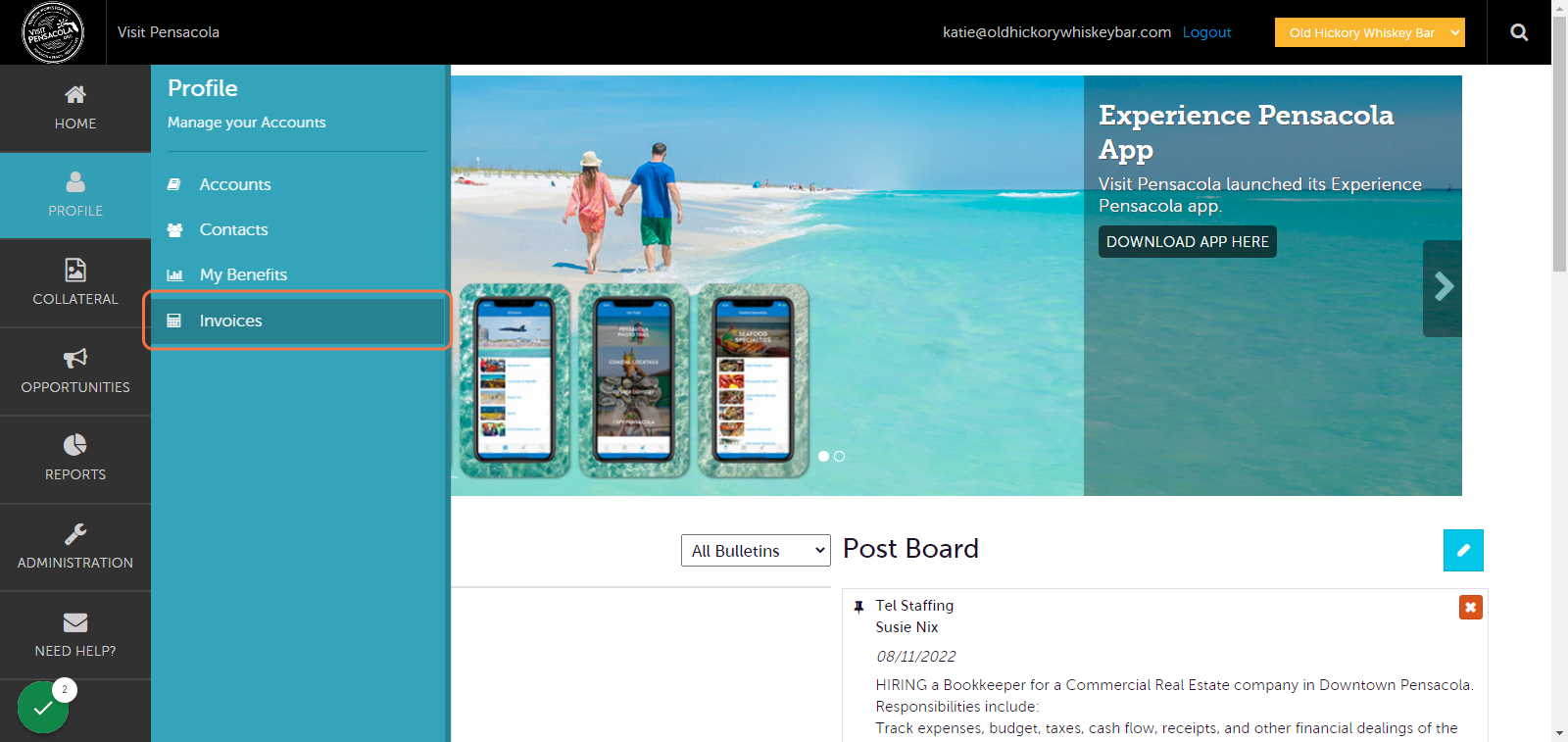Dismiss the Tel Staffing post

1470,608
